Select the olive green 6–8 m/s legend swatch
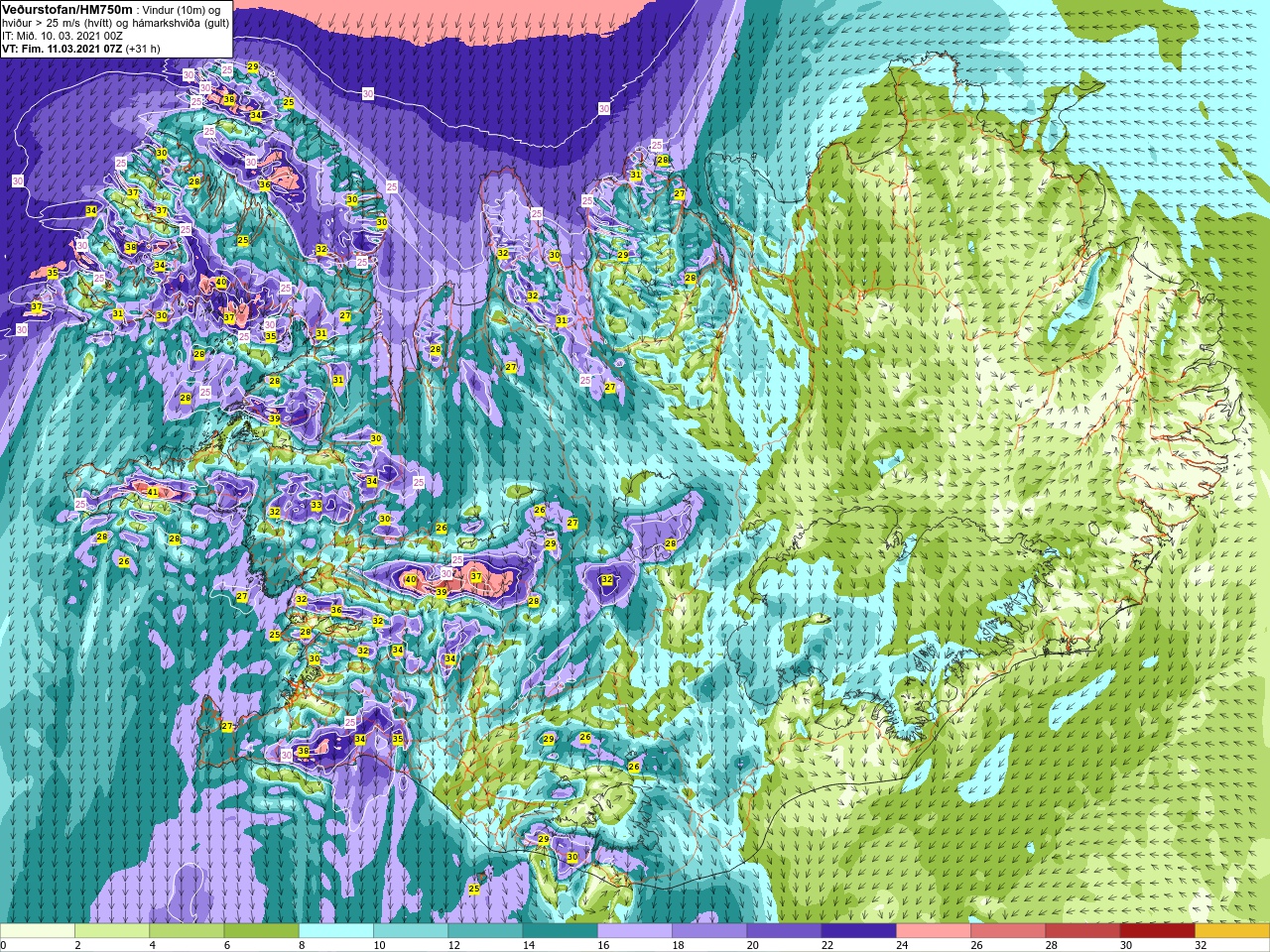This screenshot has height=952, width=1270. (262, 931)
